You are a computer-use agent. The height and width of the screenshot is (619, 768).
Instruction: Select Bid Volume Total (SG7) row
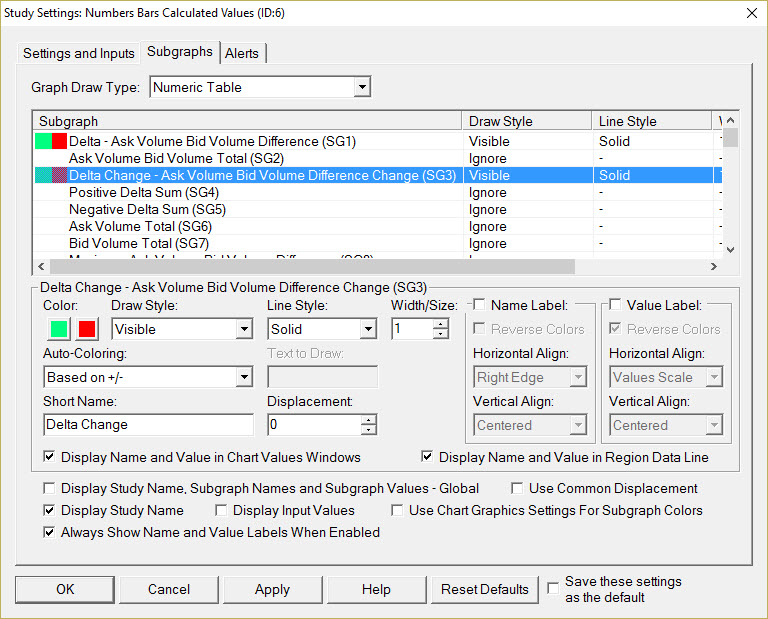tap(377, 243)
